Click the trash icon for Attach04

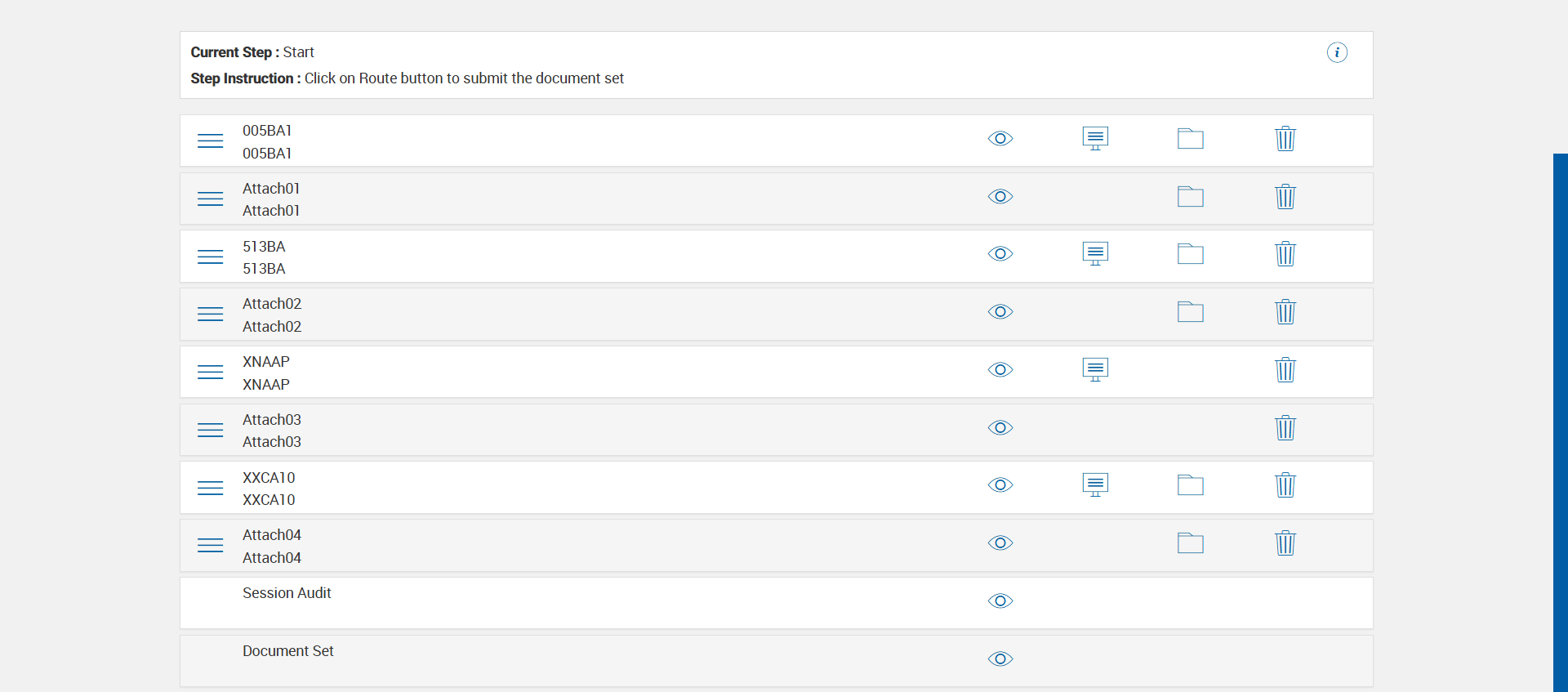point(1285,543)
